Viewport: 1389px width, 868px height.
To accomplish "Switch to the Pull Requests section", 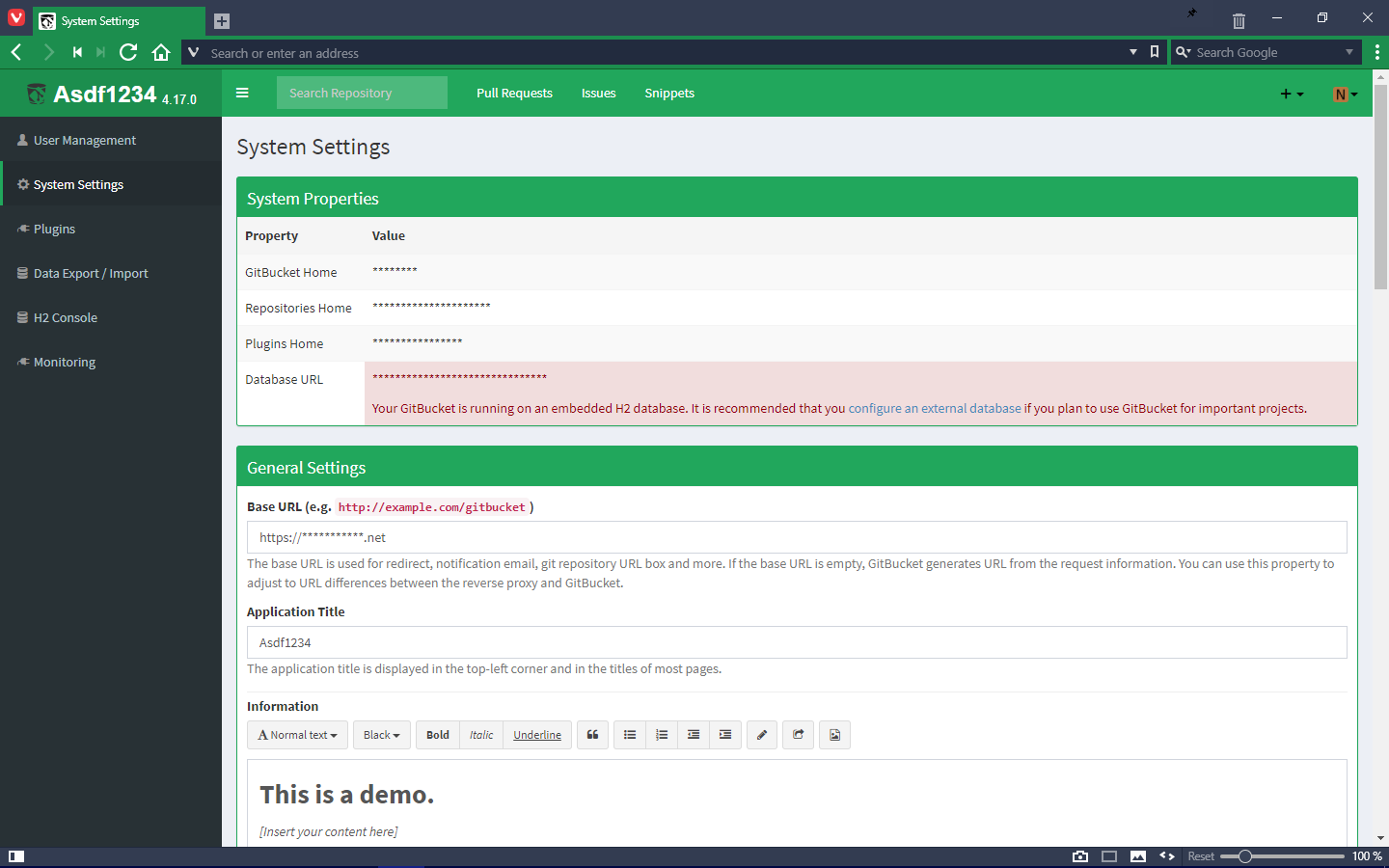I will [x=514, y=93].
